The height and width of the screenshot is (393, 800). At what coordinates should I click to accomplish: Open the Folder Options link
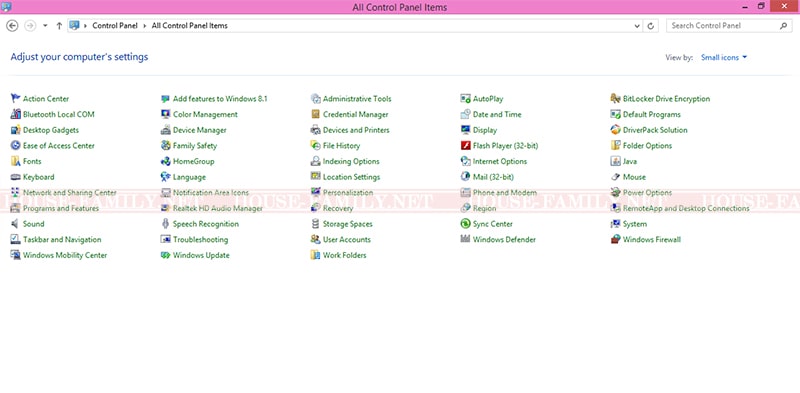tap(647, 145)
